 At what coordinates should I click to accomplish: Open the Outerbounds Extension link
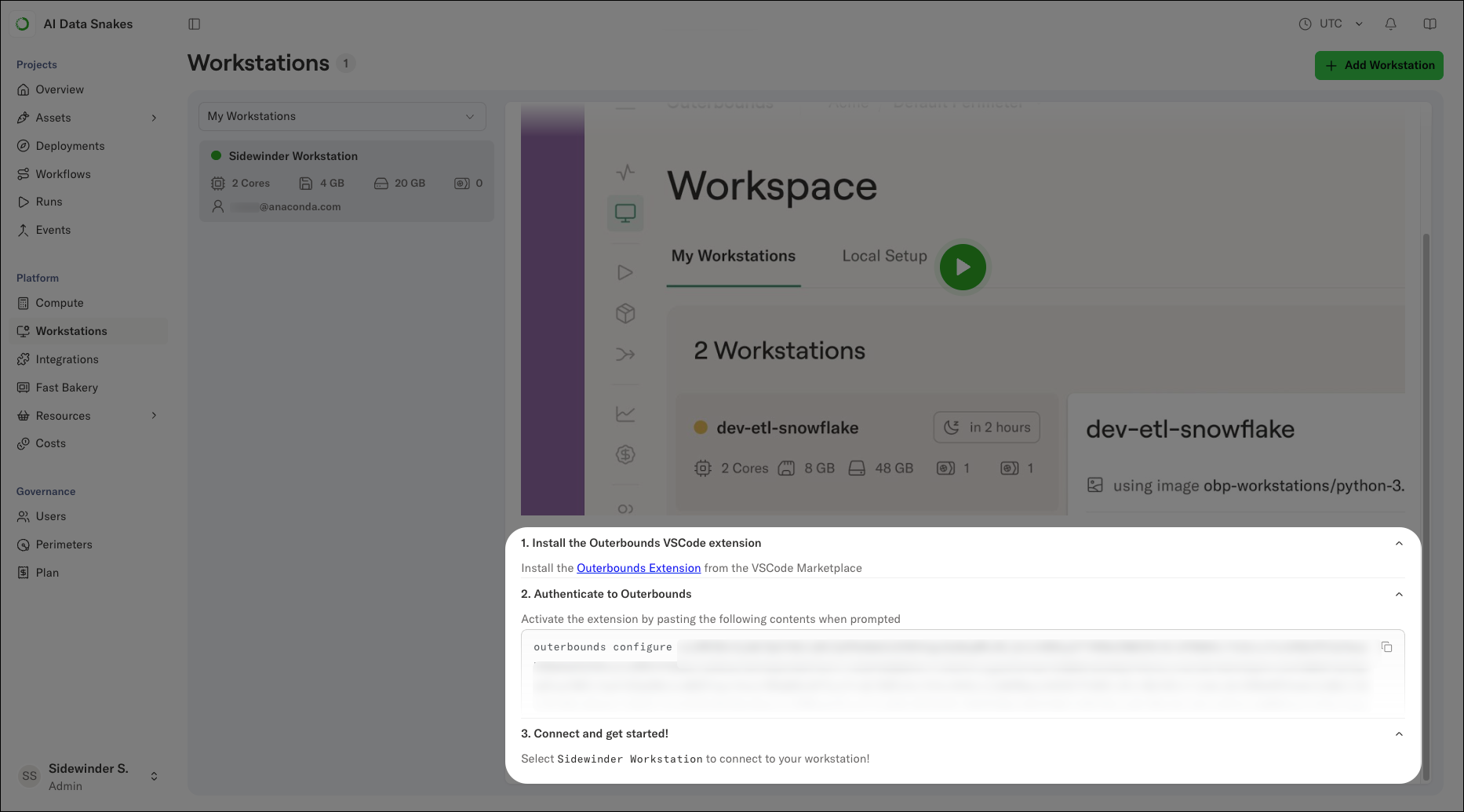[639, 568]
